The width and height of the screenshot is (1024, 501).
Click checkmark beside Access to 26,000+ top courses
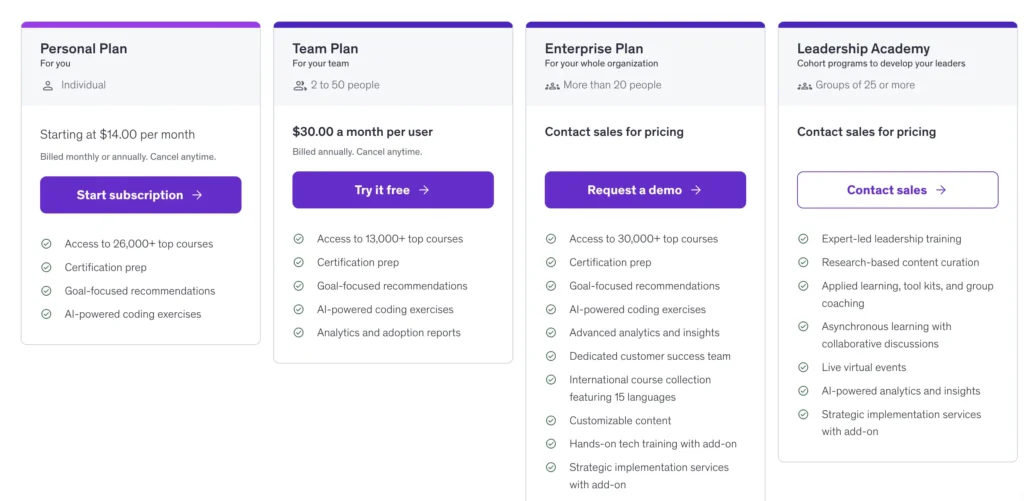47,244
